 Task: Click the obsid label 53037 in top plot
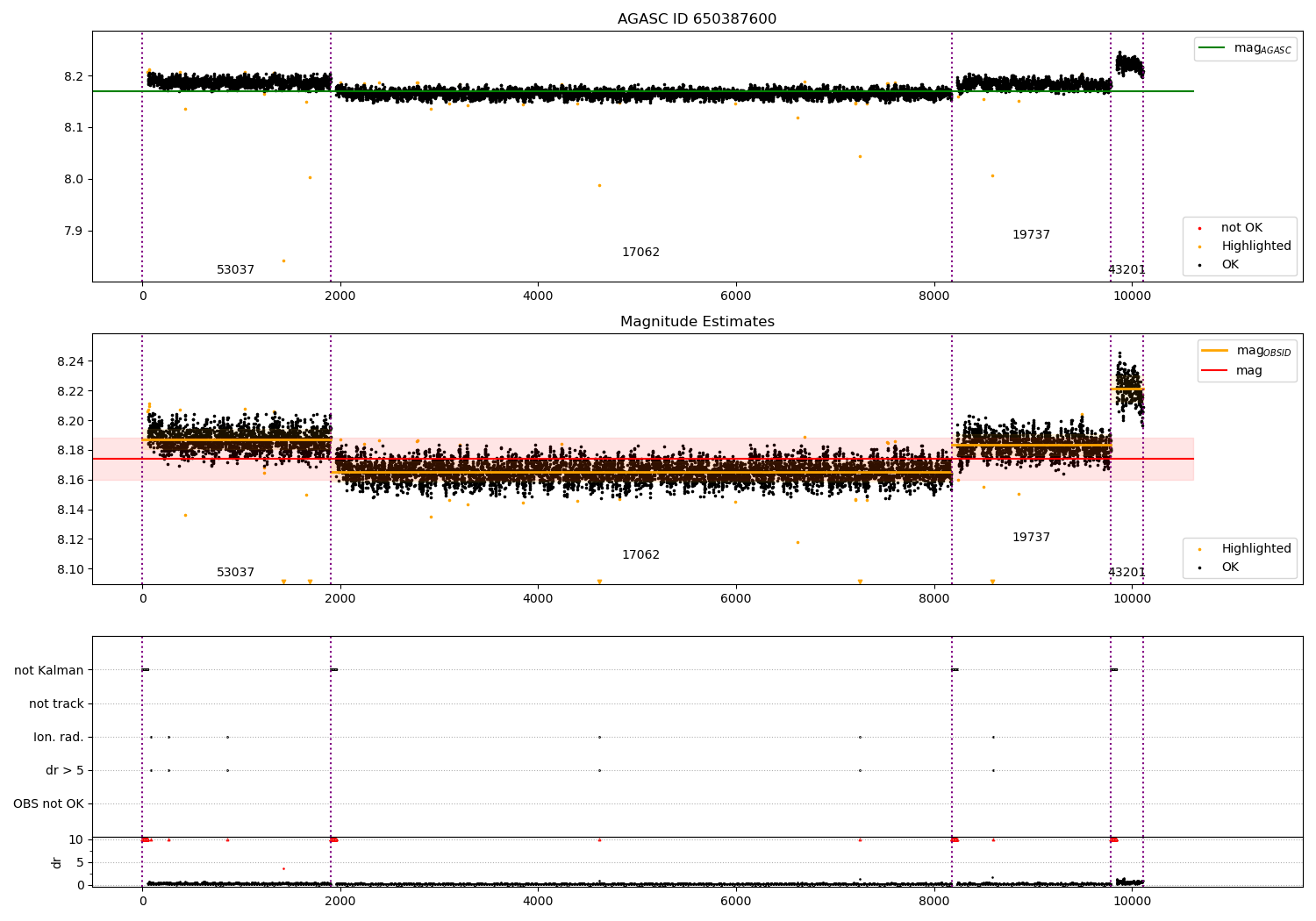[235, 270]
